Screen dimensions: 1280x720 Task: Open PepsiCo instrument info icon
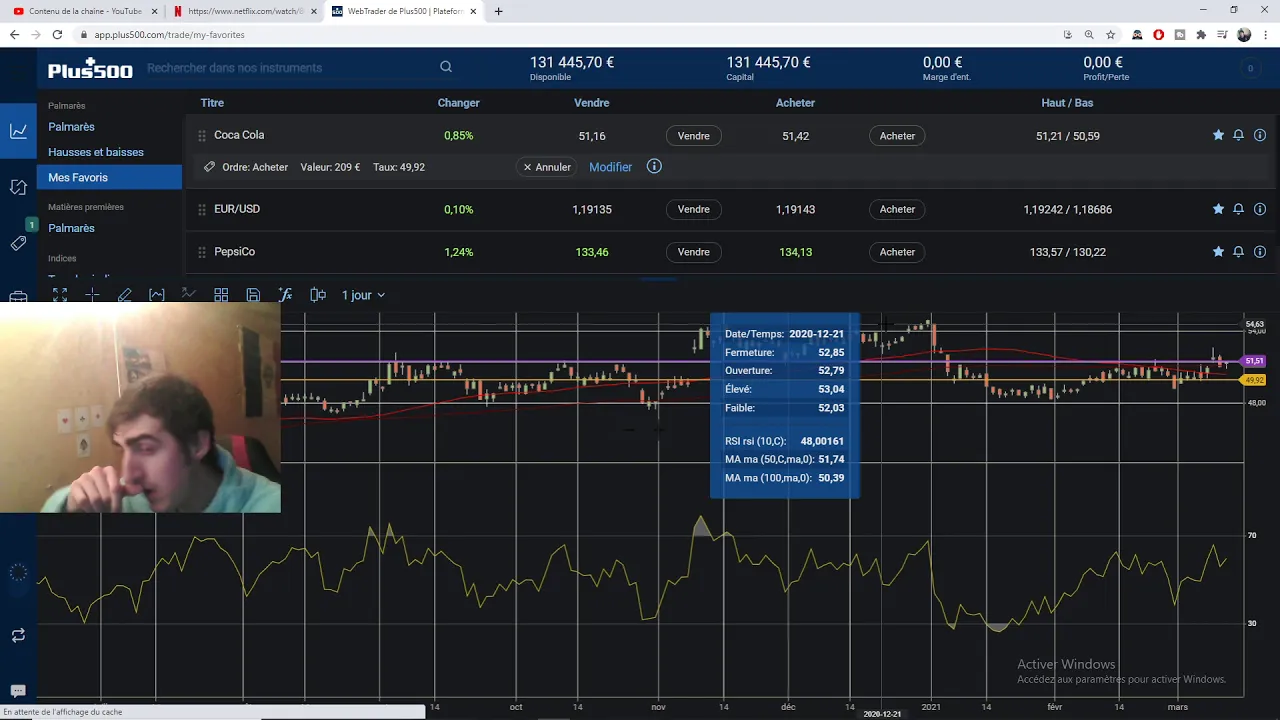point(1260,252)
